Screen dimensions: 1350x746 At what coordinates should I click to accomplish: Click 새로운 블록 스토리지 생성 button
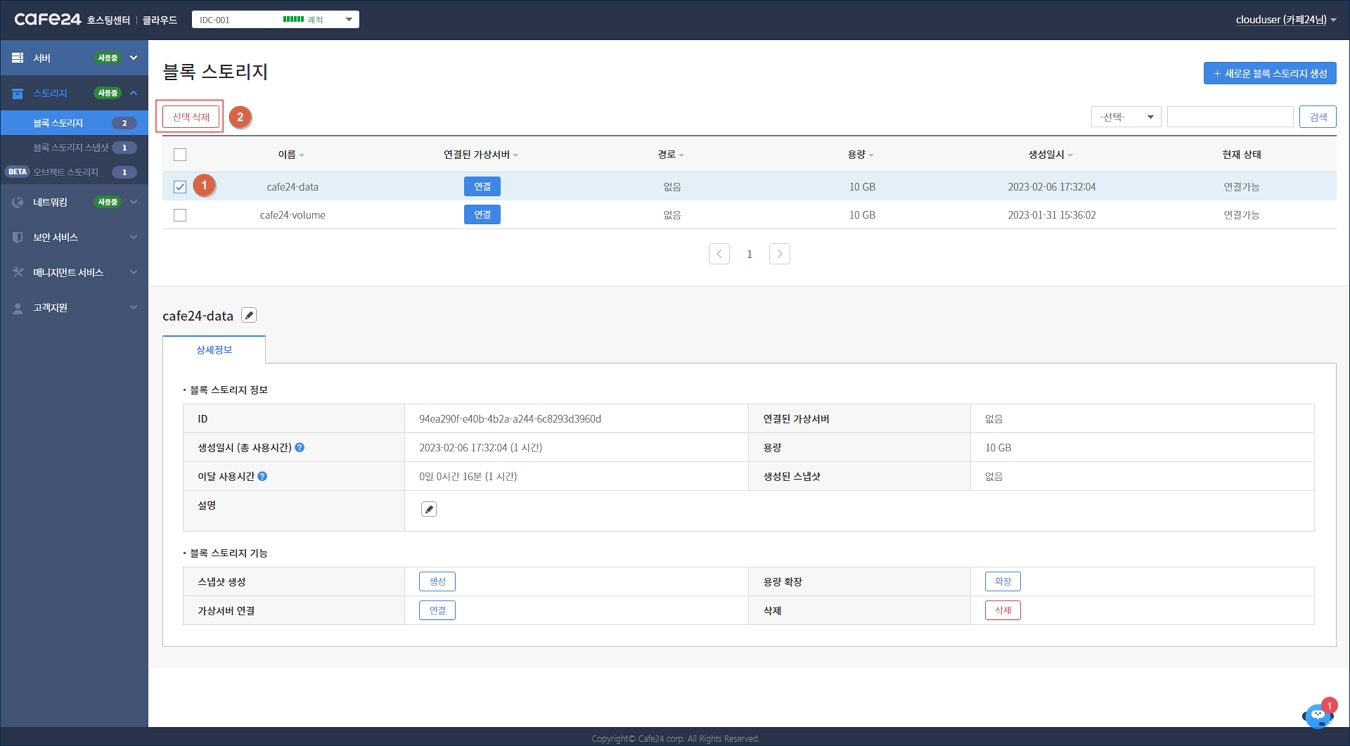[x=1269, y=73]
